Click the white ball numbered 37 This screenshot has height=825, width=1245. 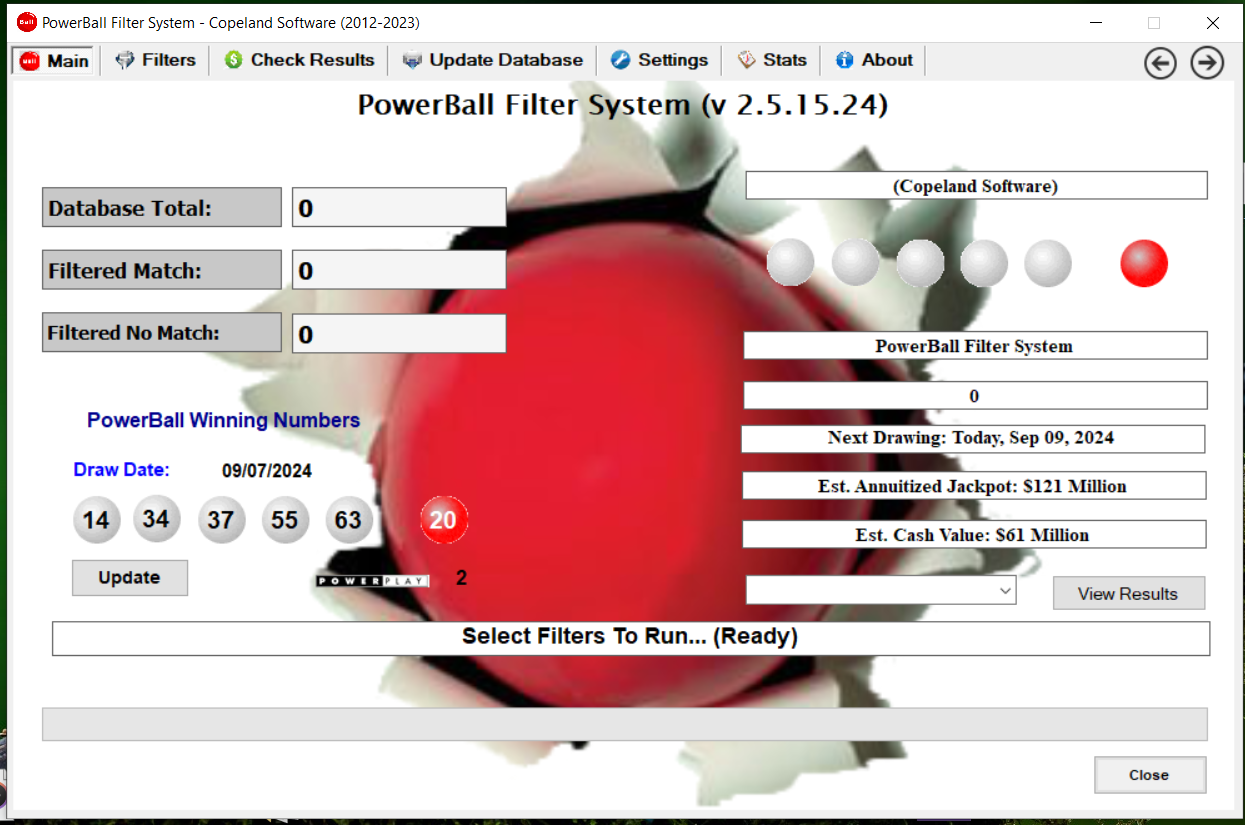(221, 520)
